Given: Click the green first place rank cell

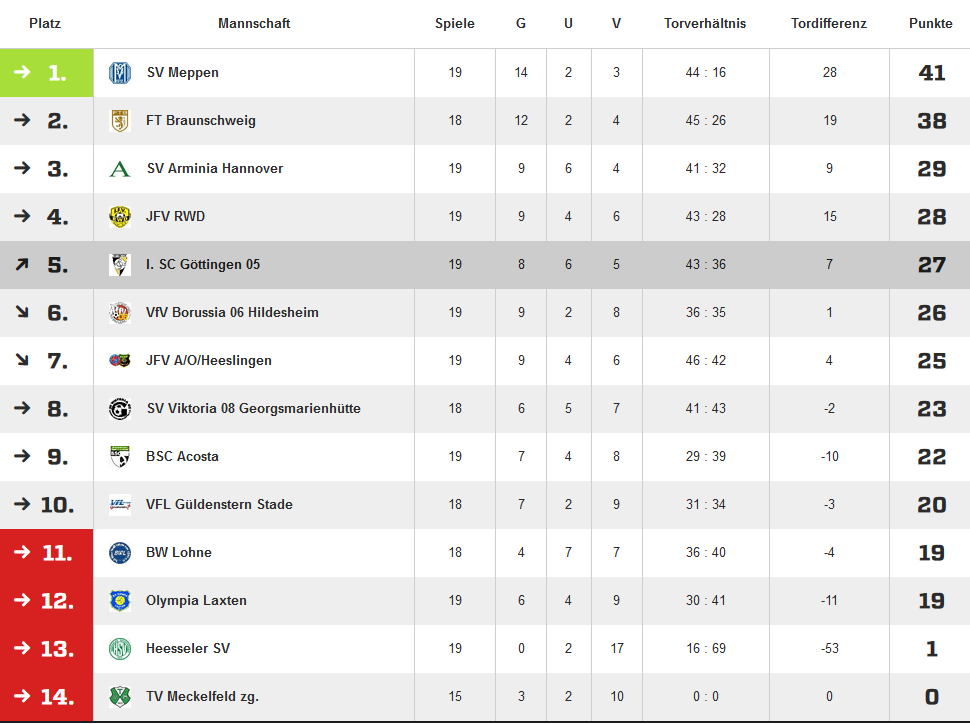Looking at the screenshot, I should click(47, 73).
